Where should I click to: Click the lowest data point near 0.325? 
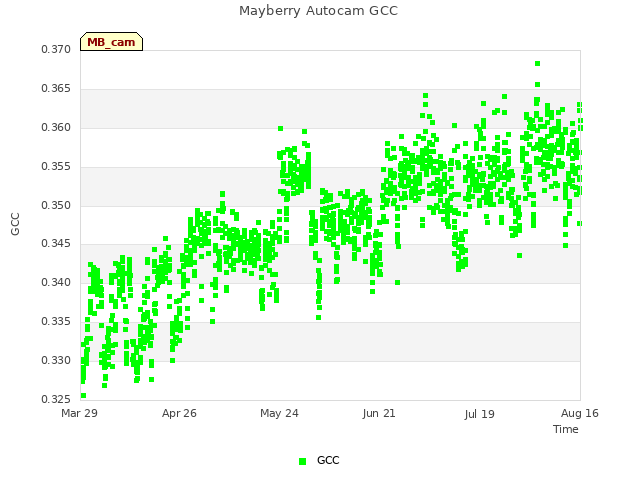click(84, 396)
